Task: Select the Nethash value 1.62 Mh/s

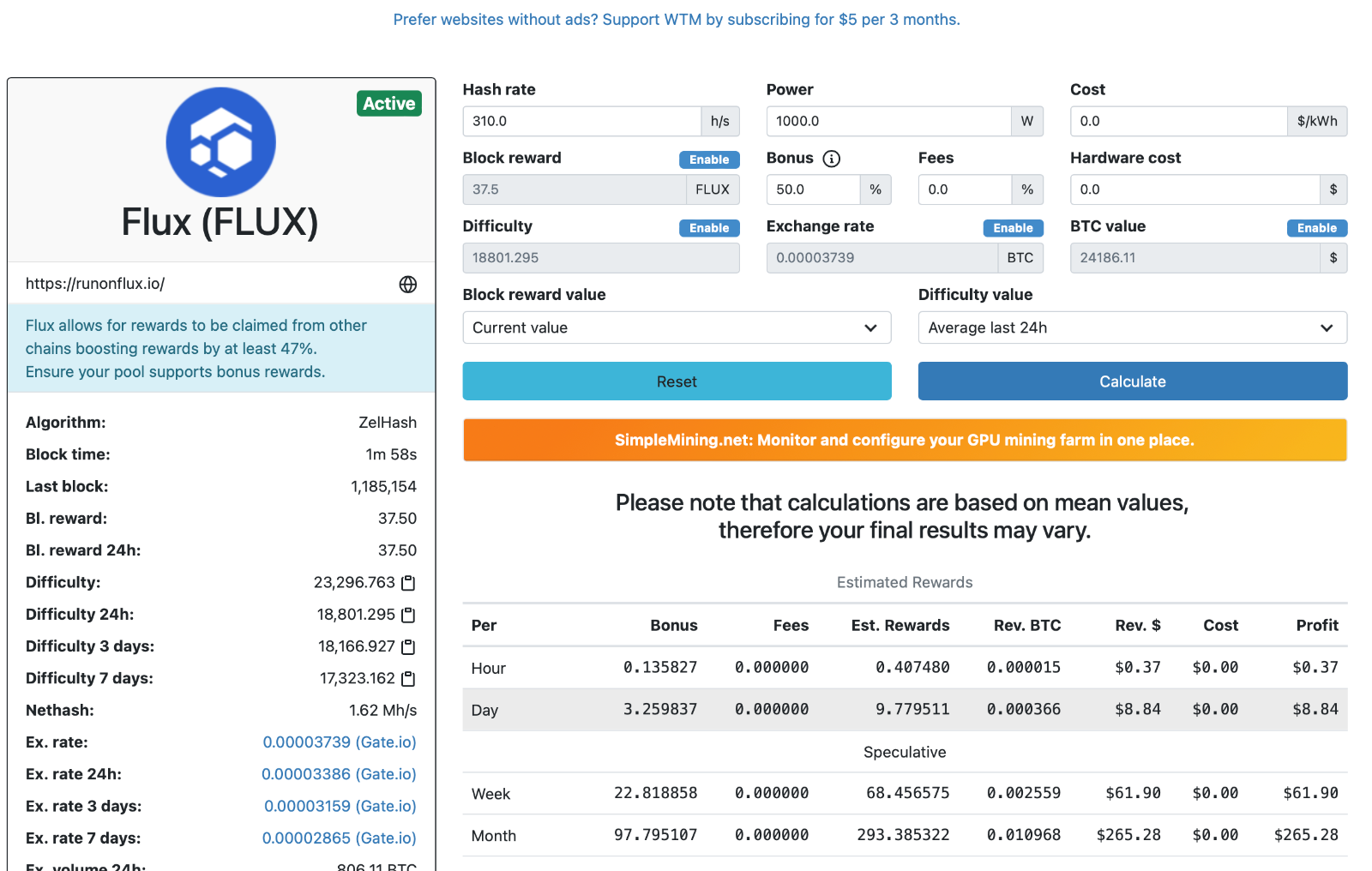Action: click(x=382, y=711)
